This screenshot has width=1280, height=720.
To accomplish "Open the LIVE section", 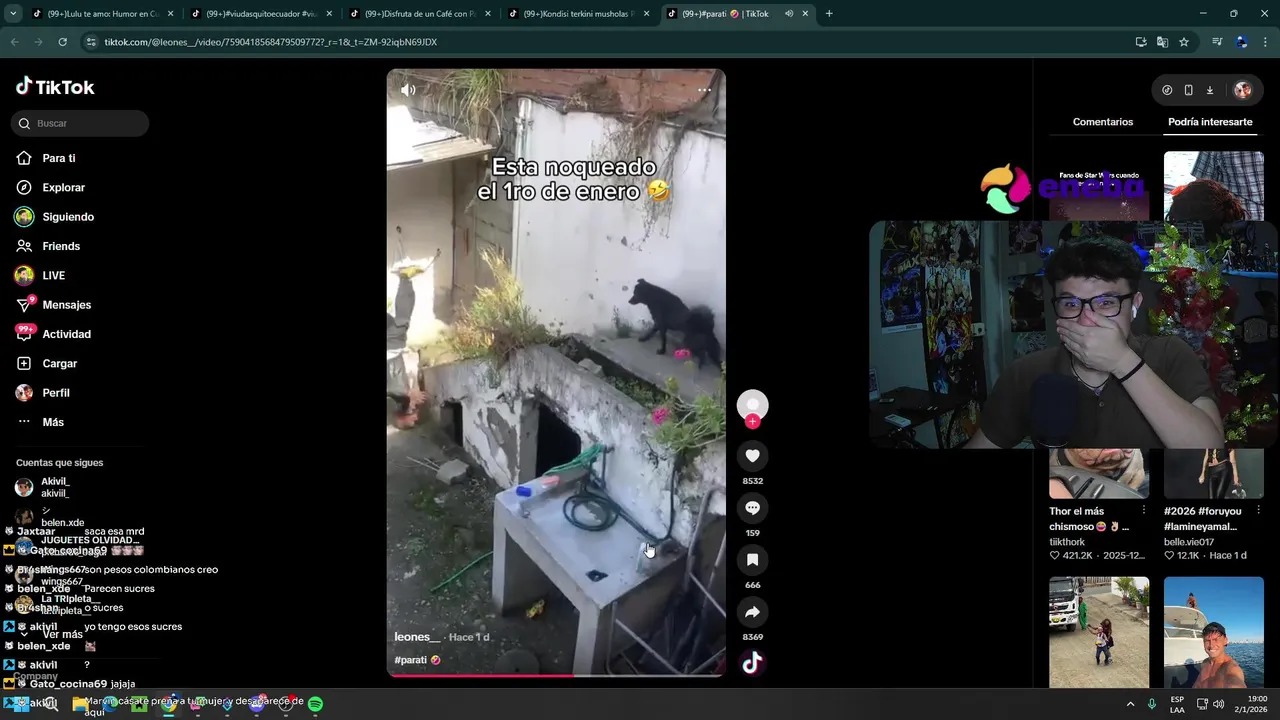I will 40,275.
